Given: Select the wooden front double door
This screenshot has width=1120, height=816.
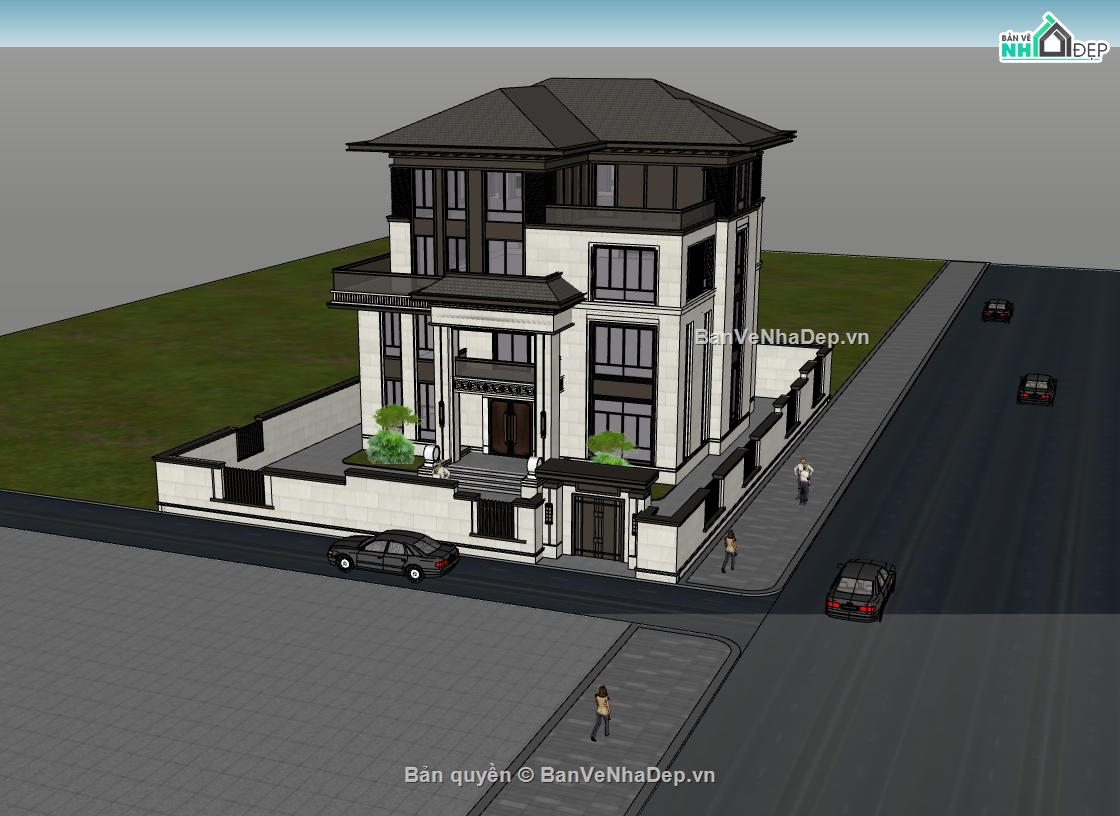Looking at the screenshot, I should point(510,428).
